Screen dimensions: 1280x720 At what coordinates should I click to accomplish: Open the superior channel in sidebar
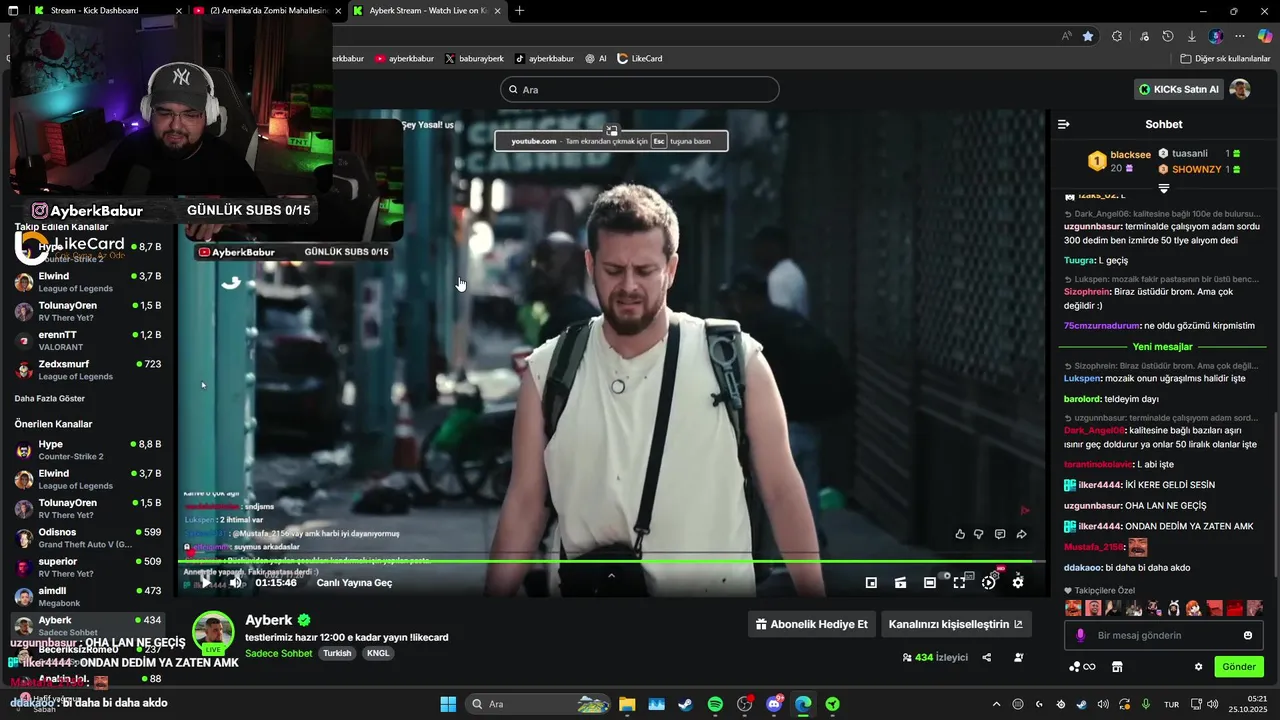(88, 567)
